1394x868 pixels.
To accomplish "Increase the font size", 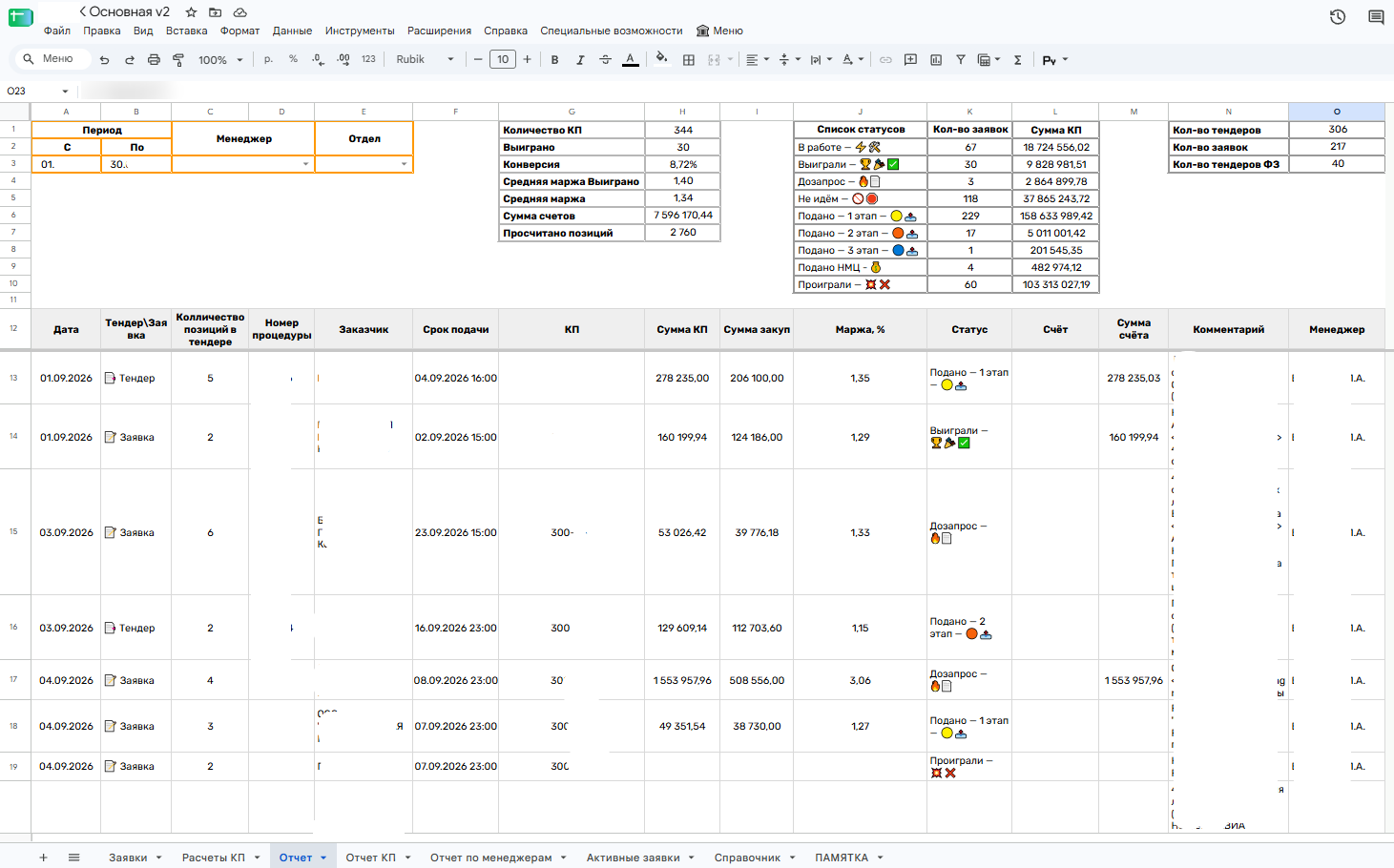I will tap(527, 59).
